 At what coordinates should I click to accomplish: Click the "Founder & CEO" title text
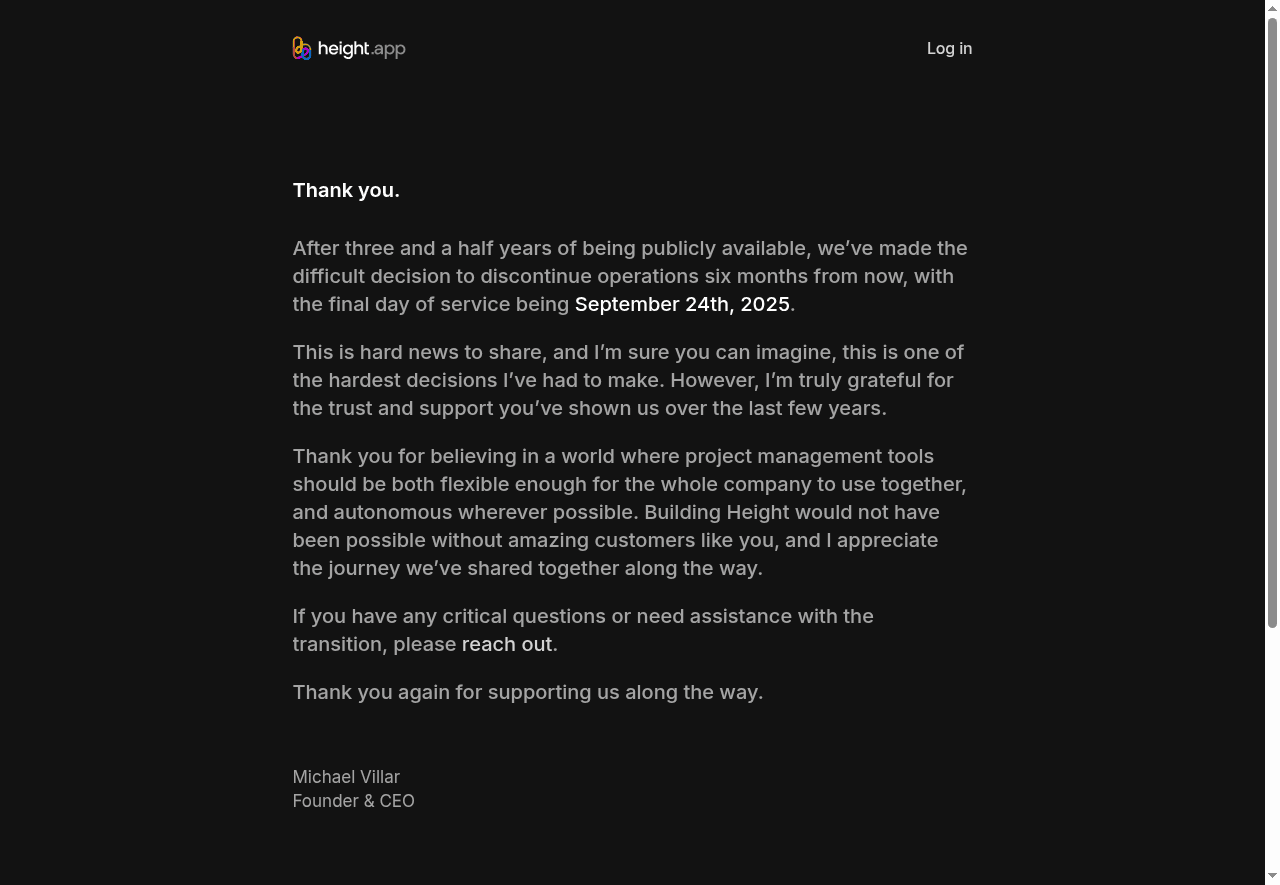353,801
